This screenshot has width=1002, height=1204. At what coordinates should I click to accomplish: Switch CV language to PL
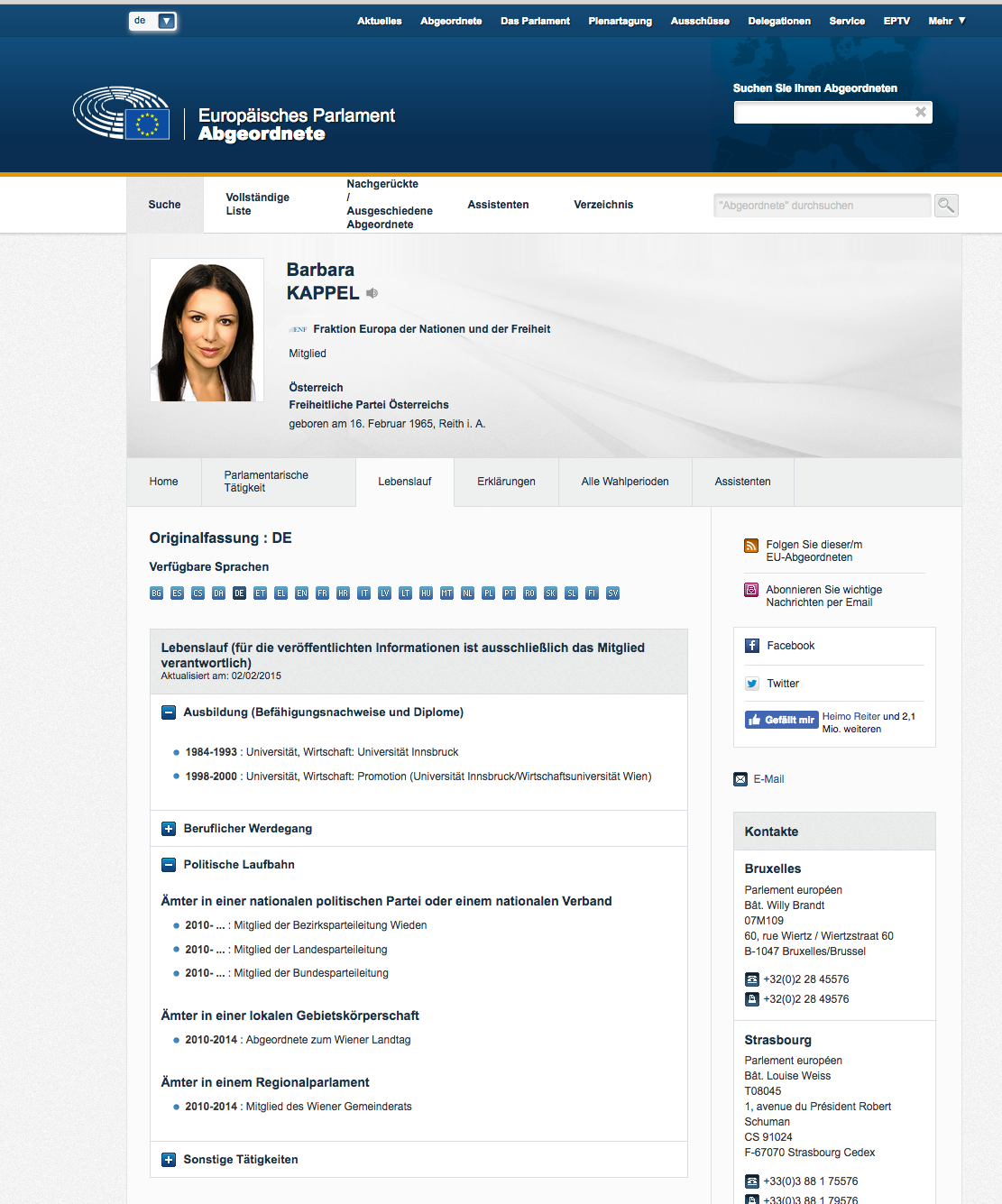coord(489,593)
